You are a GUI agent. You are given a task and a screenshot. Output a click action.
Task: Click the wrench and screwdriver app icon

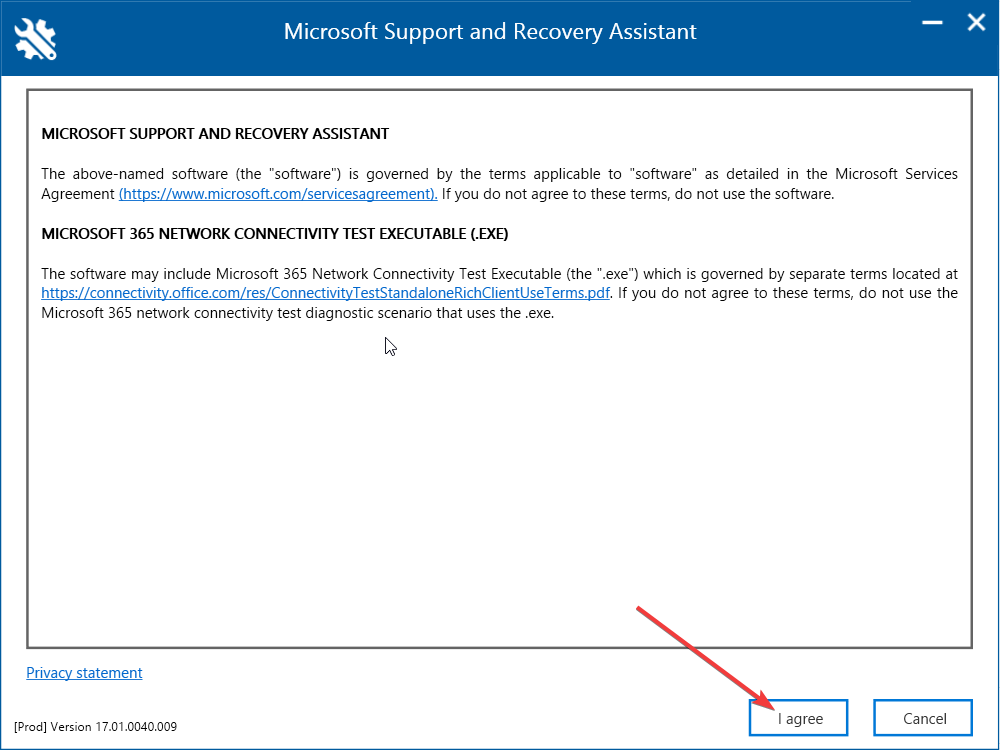pyautogui.click(x=36, y=39)
